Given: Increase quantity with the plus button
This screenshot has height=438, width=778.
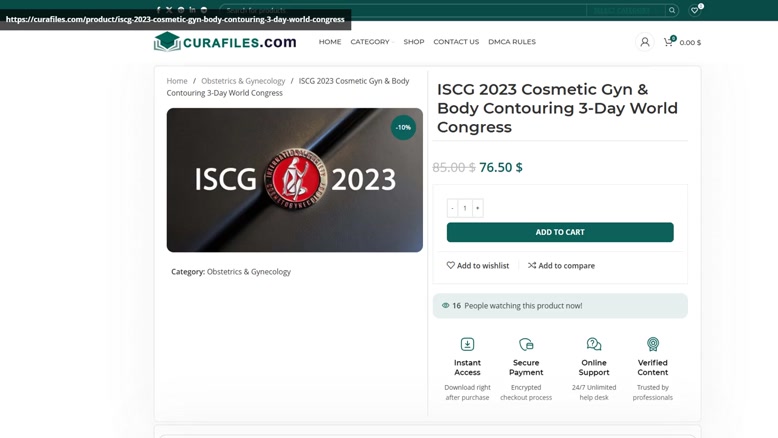Looking at the screenshot, I should [x=478, y=208].
